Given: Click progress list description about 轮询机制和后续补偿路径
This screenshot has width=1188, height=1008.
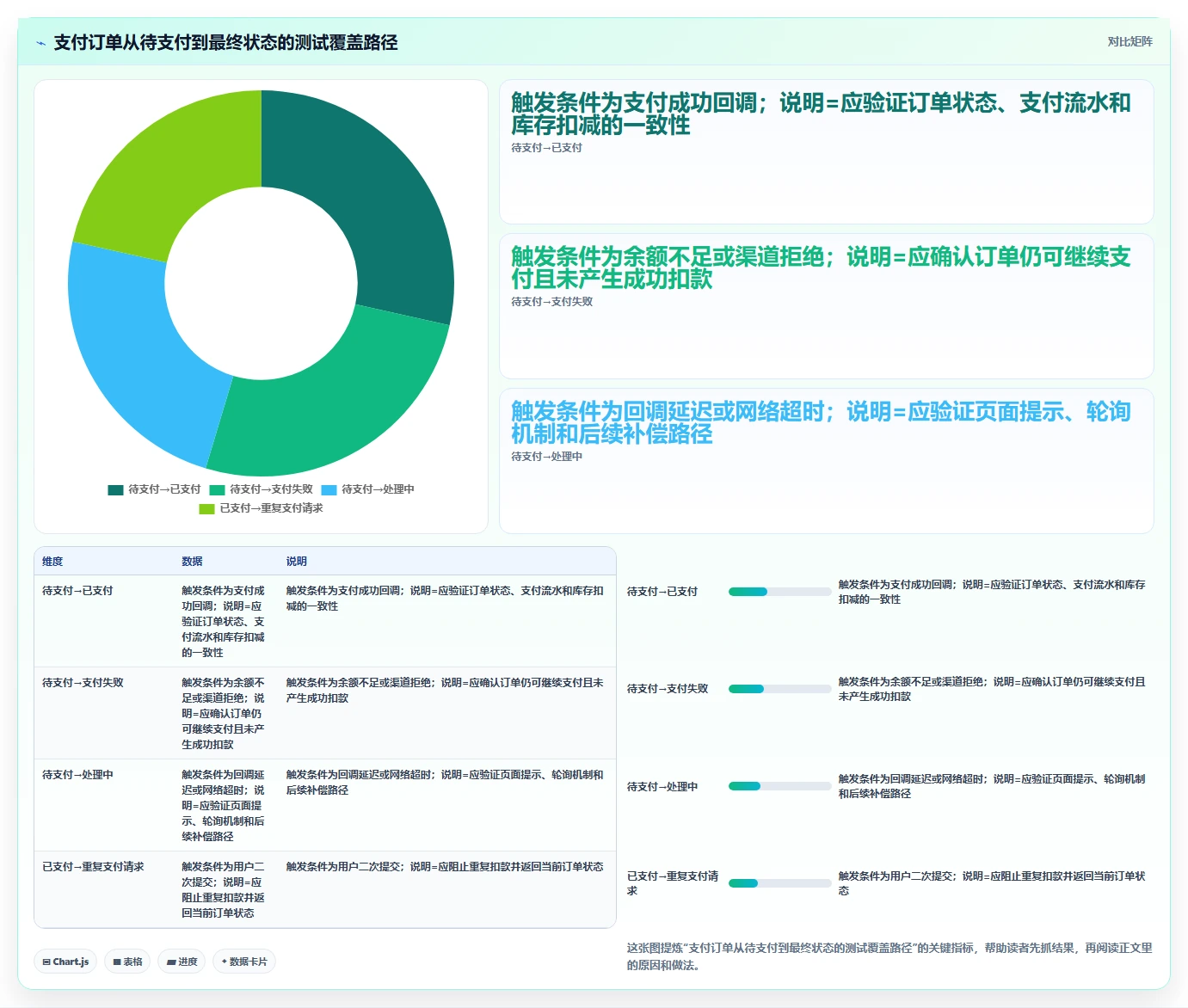Looking at the screenshot, I should point(992,786).
